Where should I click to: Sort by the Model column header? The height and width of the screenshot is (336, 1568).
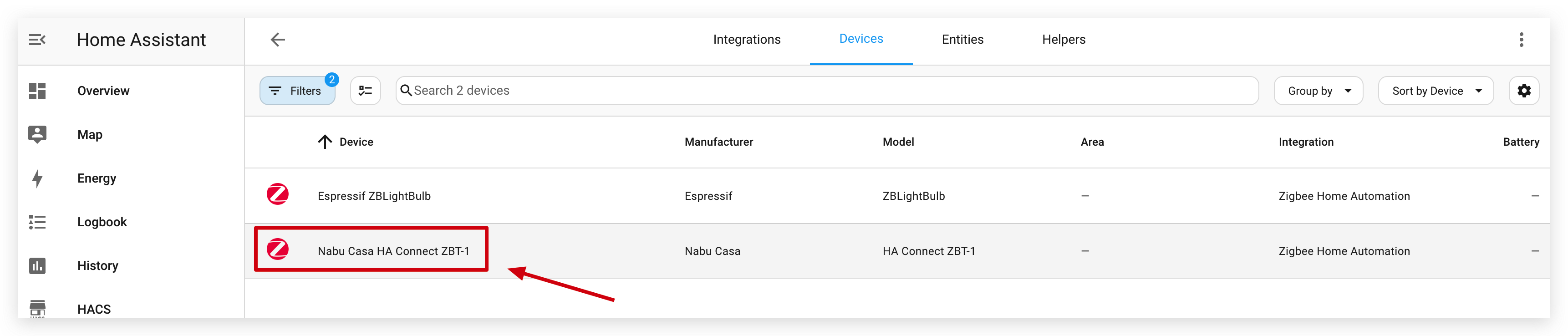pos(898,143)
